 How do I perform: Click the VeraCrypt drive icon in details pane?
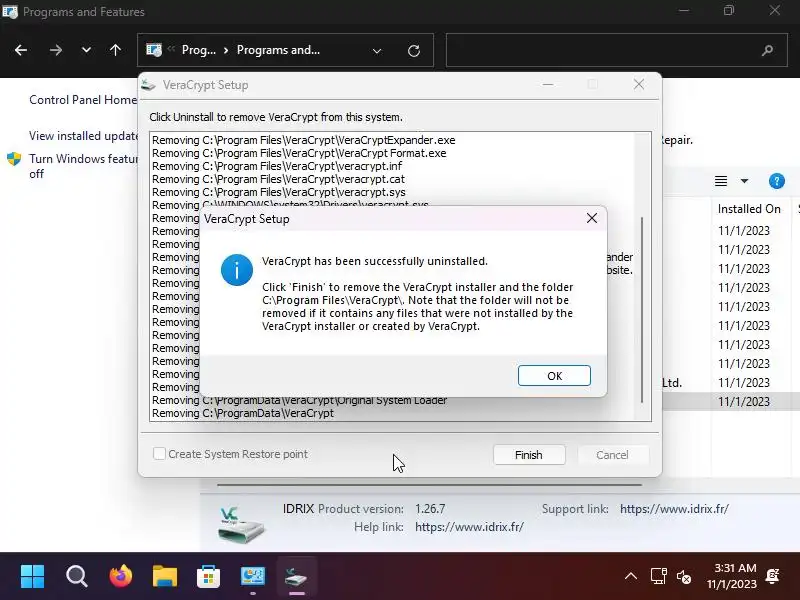241,526
